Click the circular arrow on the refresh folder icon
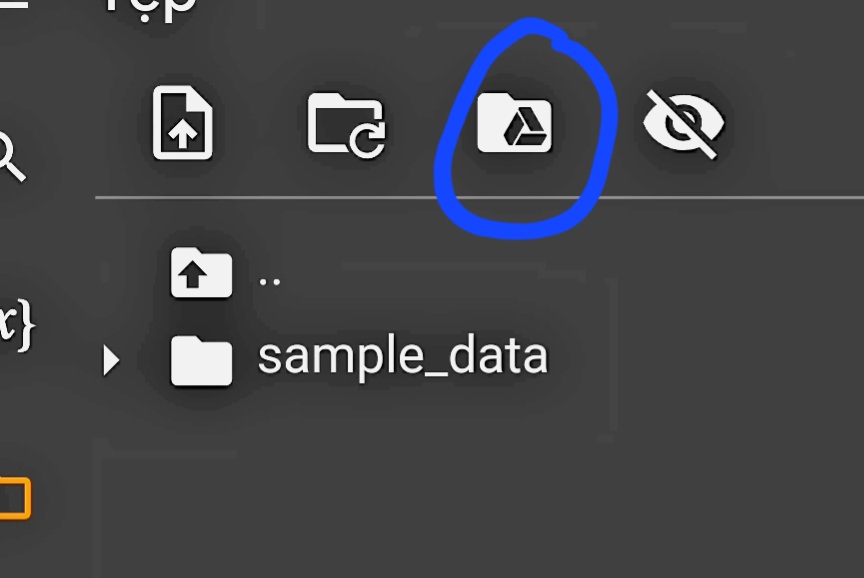Screen dimensions: 864x578 click(x=368, y=139)
